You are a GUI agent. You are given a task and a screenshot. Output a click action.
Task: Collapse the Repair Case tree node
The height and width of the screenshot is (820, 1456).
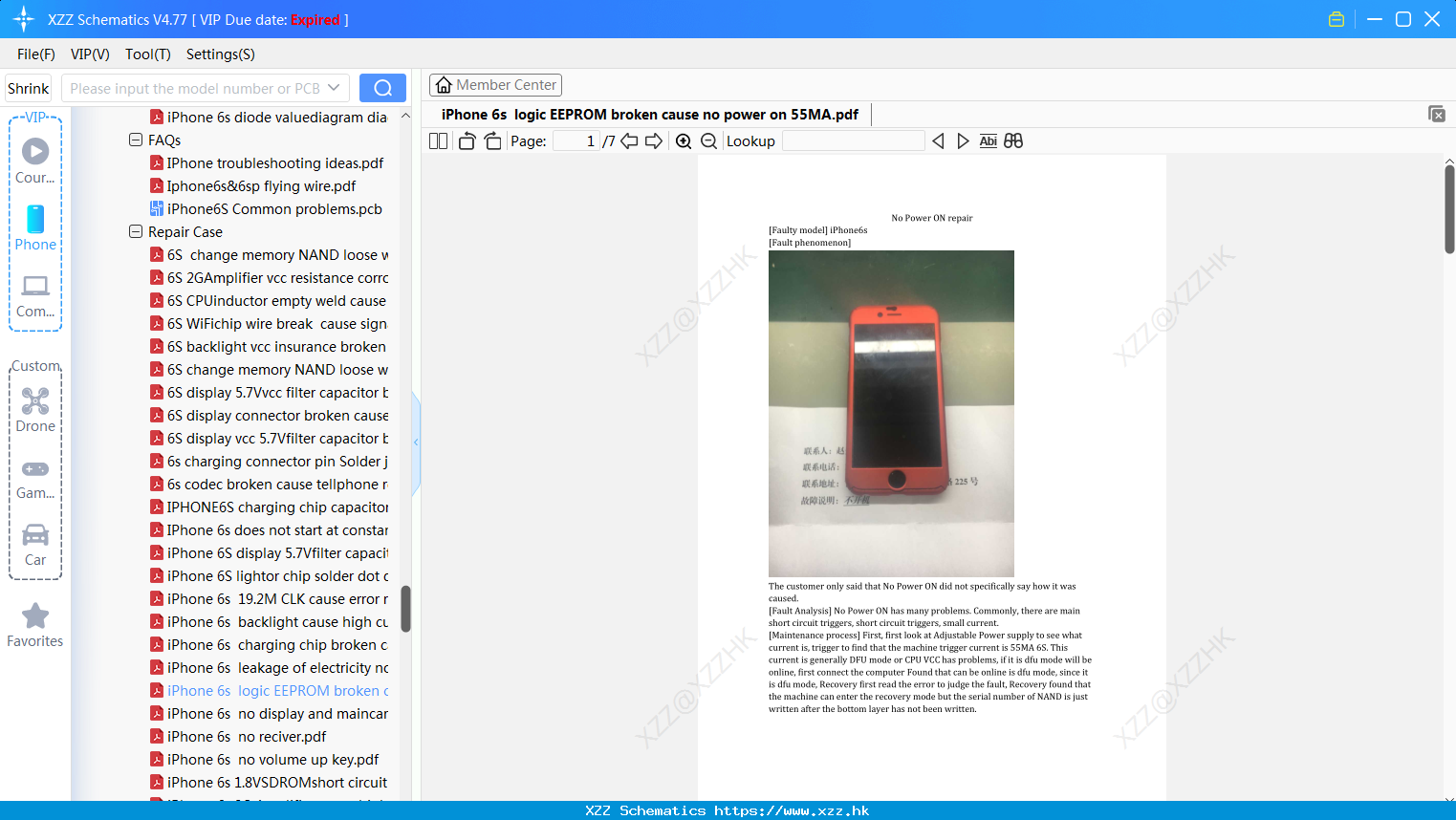click(135, 231)
